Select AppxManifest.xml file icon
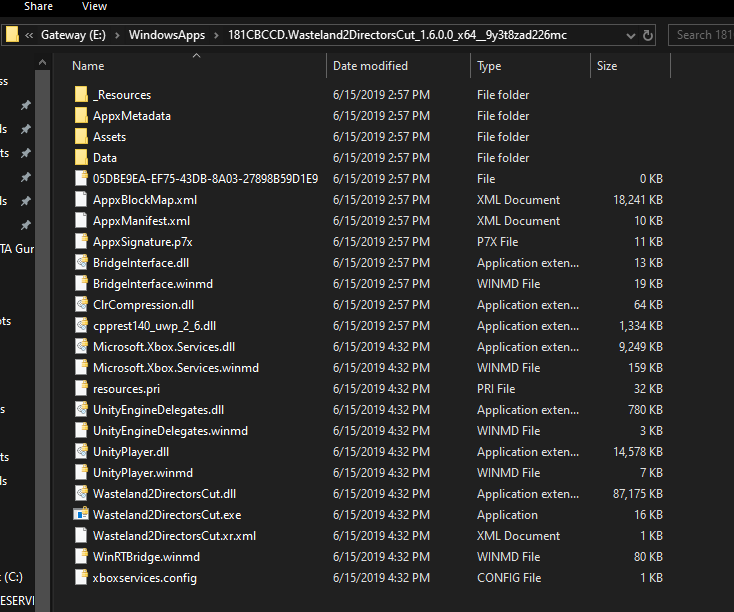This screenshot has height=612, width=734. pyautogui.click(x=81, y=221)
